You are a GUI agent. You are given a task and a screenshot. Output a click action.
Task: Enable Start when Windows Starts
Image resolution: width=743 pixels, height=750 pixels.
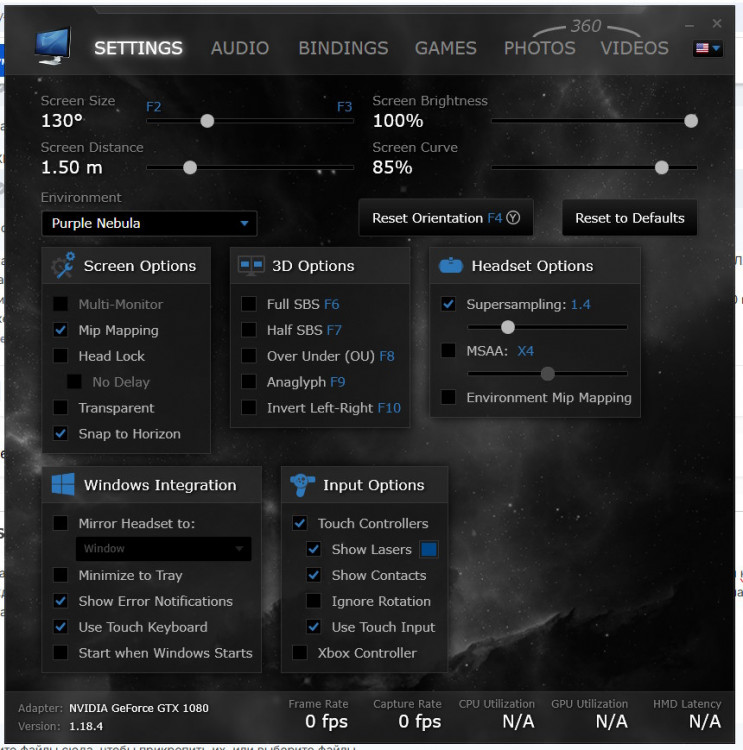tap(60, 652)
